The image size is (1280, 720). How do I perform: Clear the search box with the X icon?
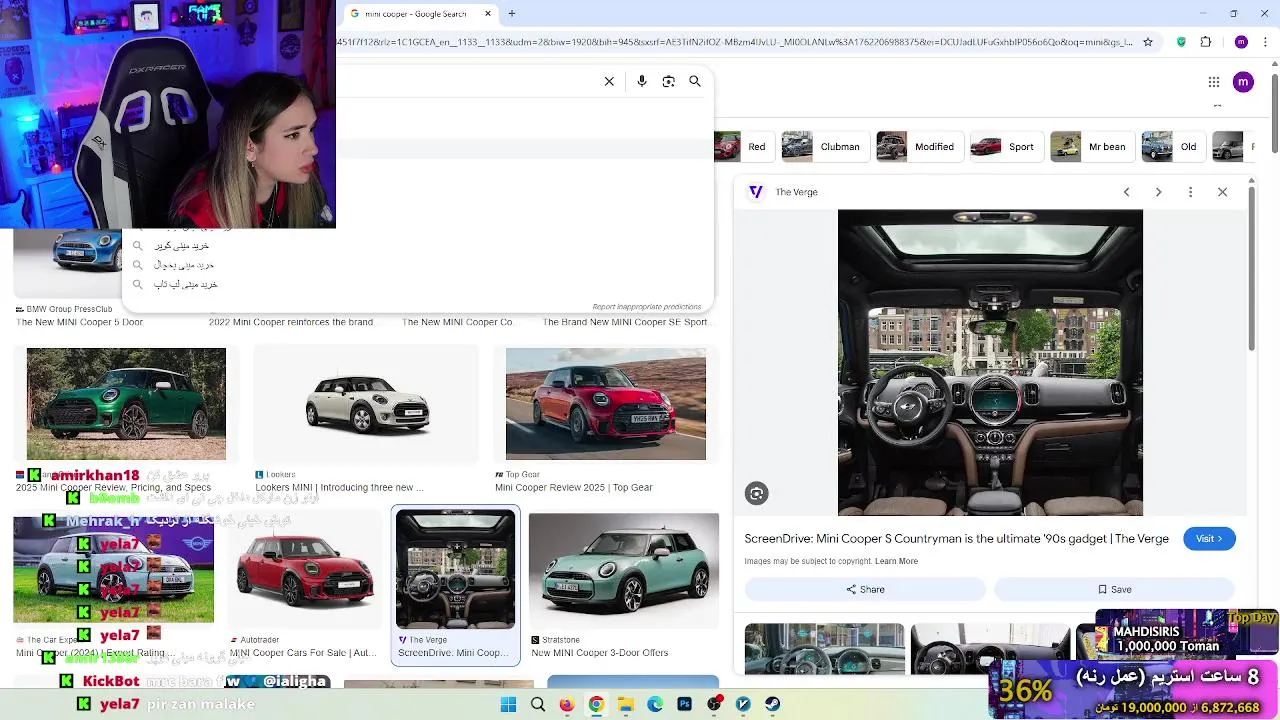pyautogui.click(x=609, y=81)
